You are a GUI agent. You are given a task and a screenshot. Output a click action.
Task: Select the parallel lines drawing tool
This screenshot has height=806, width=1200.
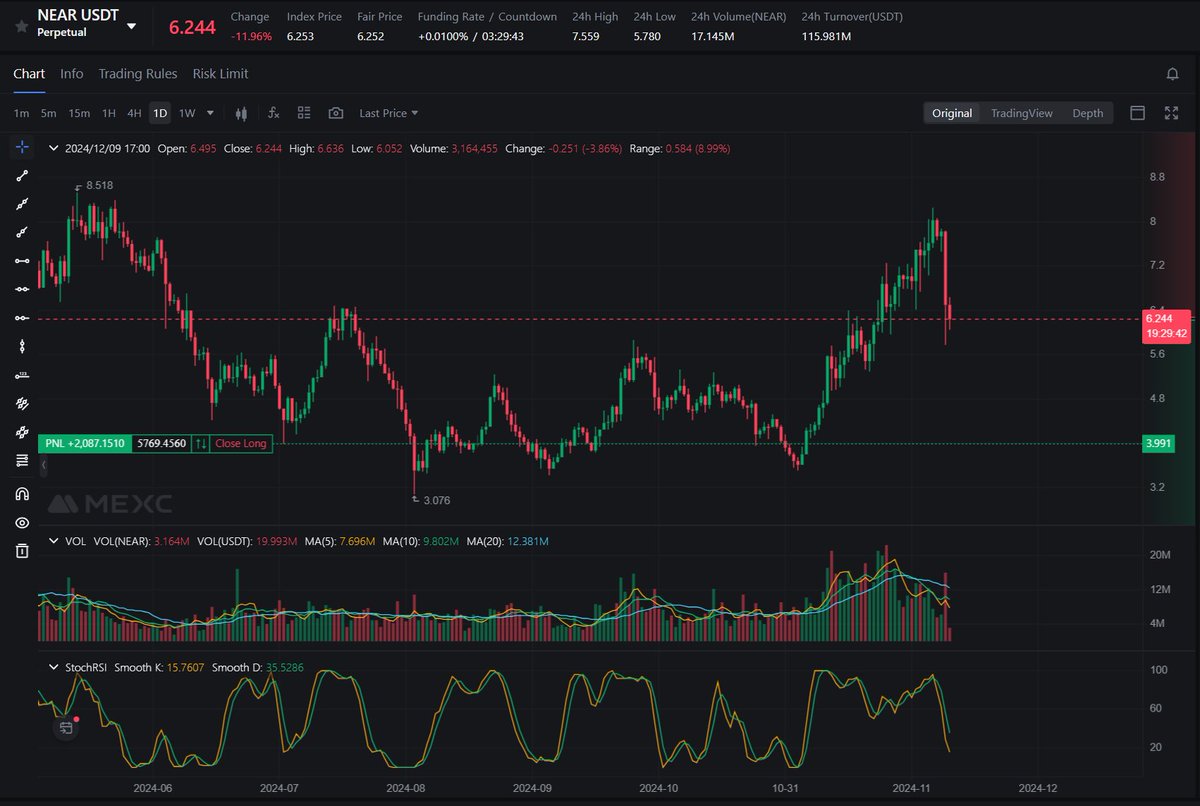pyautogui.click(x=22, y=433)
